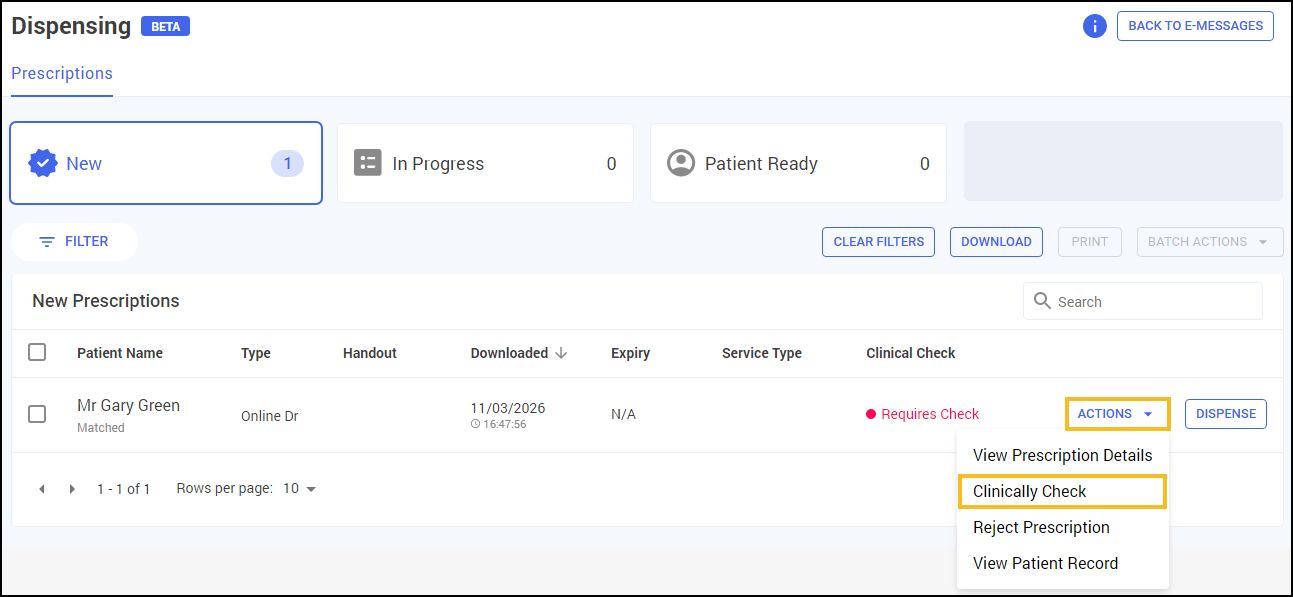Open the Actions dropdown
This screenshot has height=597, width=1293.
1116,414
